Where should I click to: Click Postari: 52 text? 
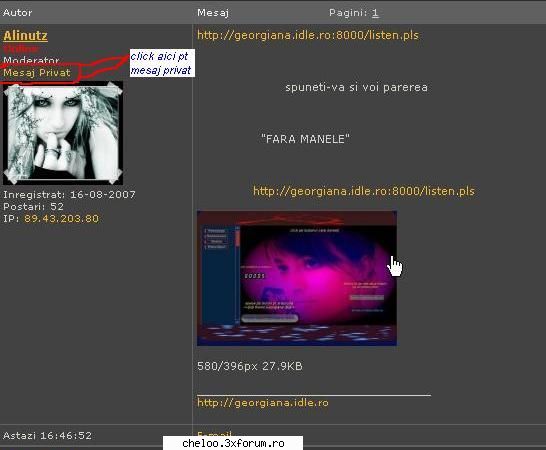click(x=33, y=207)
